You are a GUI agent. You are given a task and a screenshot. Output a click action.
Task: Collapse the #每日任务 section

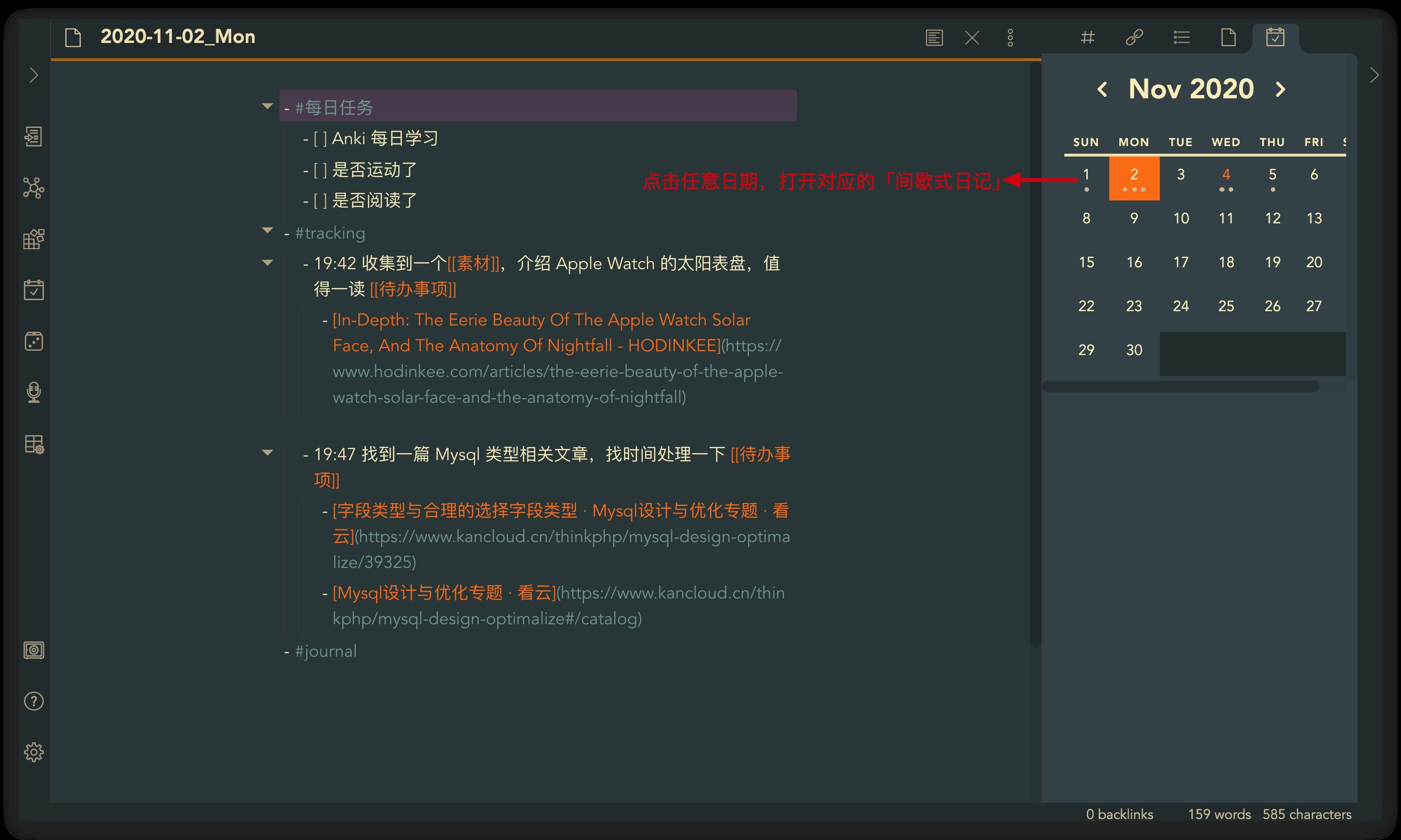tap(267, 106)
